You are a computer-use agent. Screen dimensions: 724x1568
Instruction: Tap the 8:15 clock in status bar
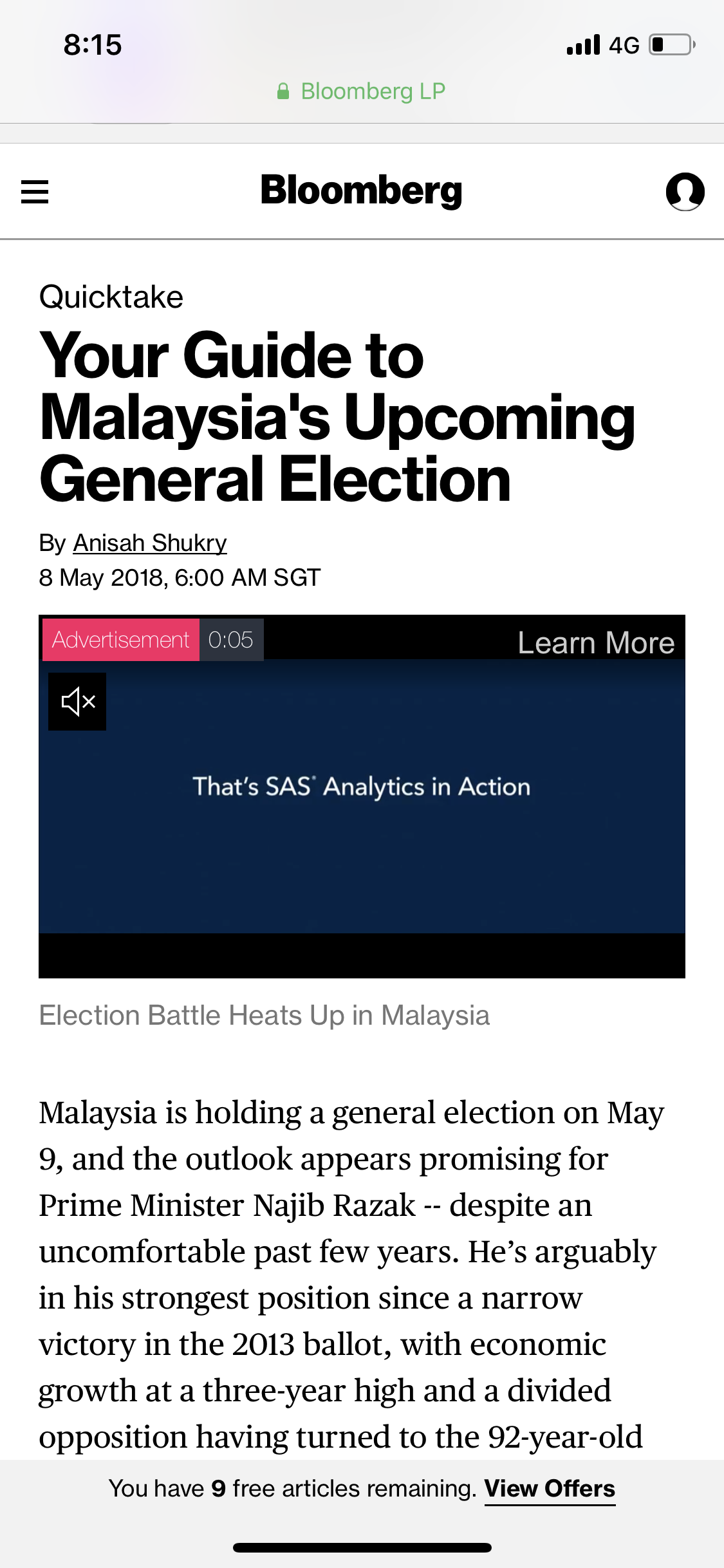point(93,45)
